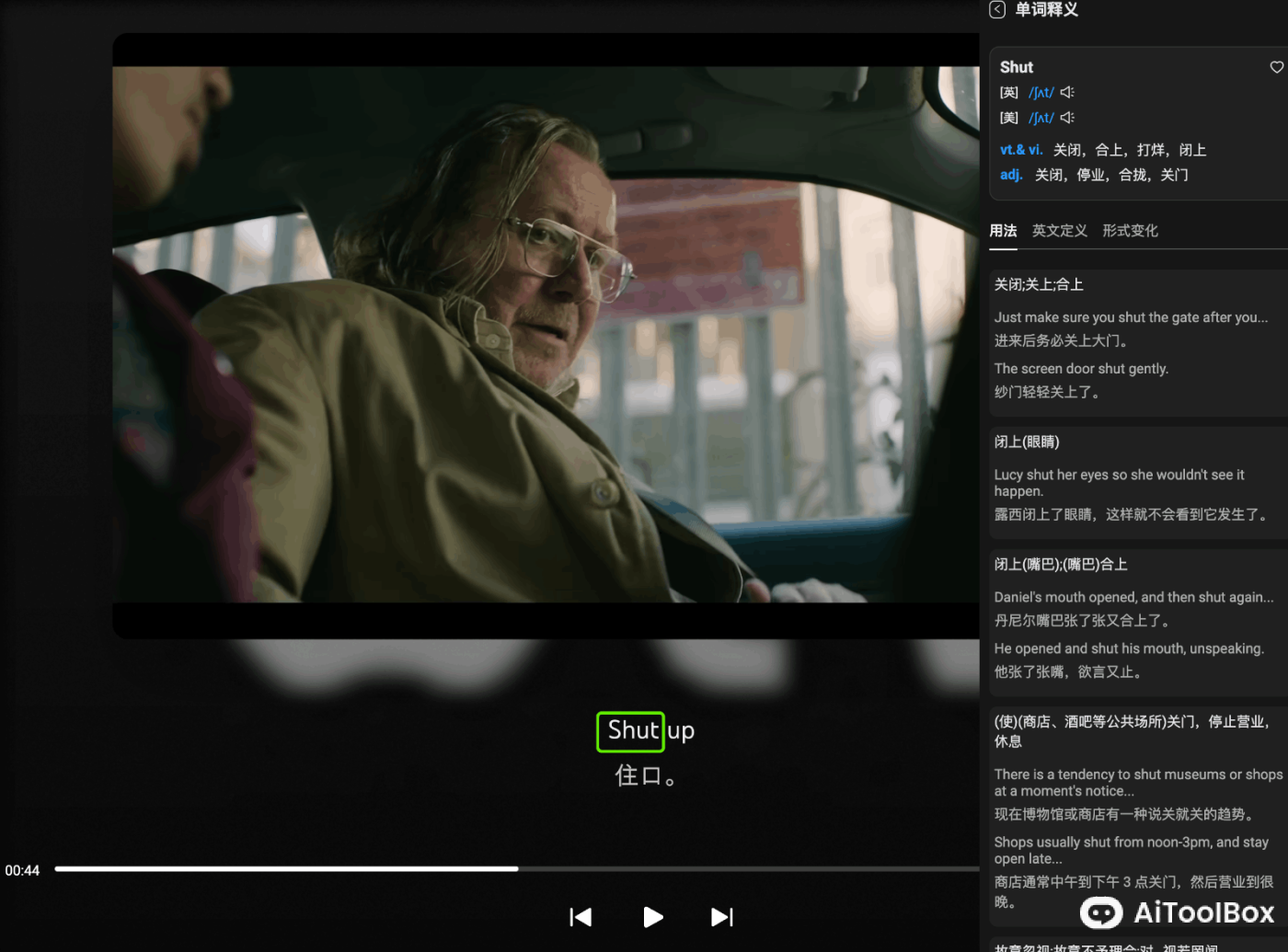Switch to the 英文定义 tab

1059,231
